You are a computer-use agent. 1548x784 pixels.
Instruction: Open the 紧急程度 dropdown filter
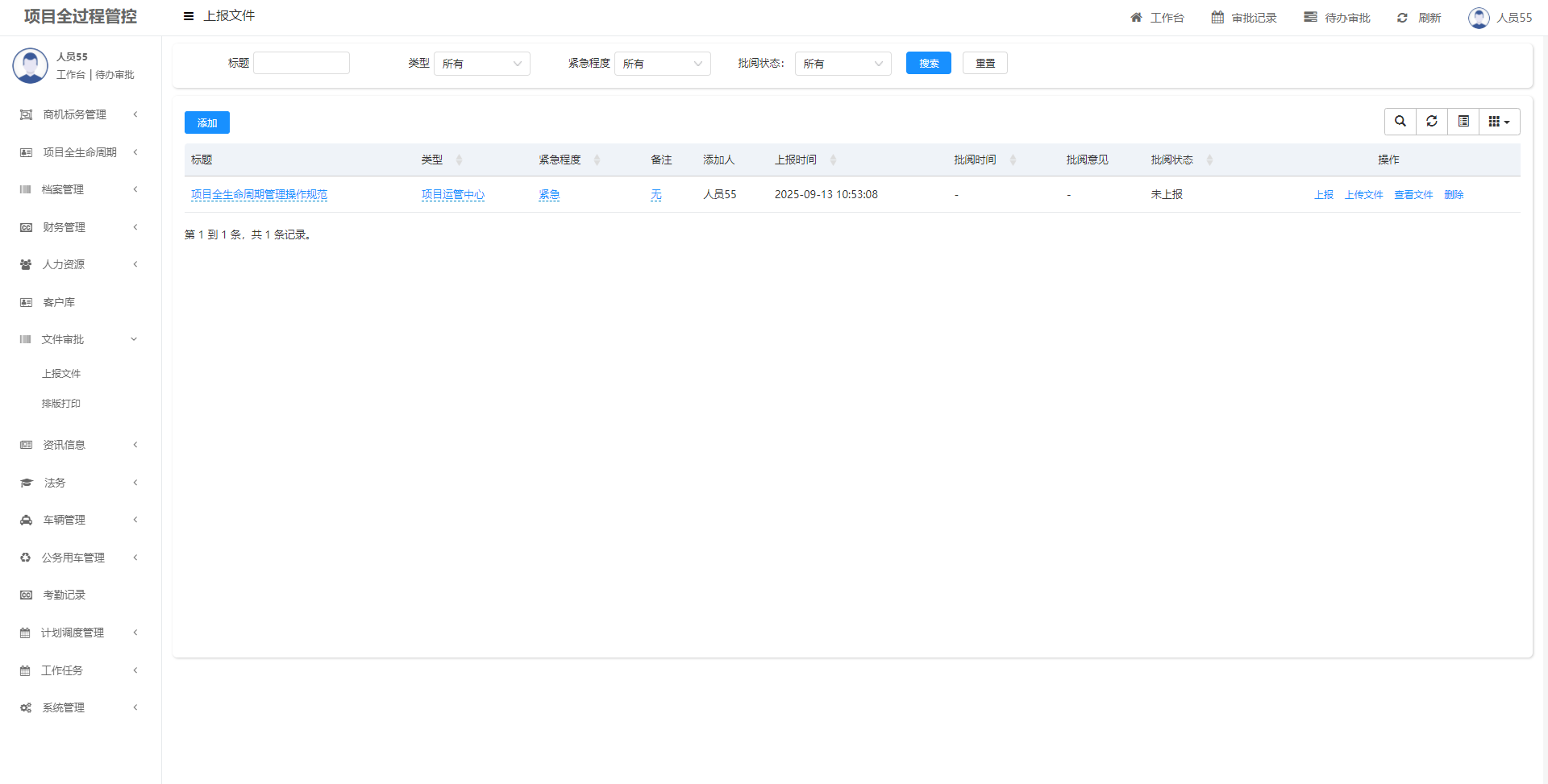click(662, 64)
